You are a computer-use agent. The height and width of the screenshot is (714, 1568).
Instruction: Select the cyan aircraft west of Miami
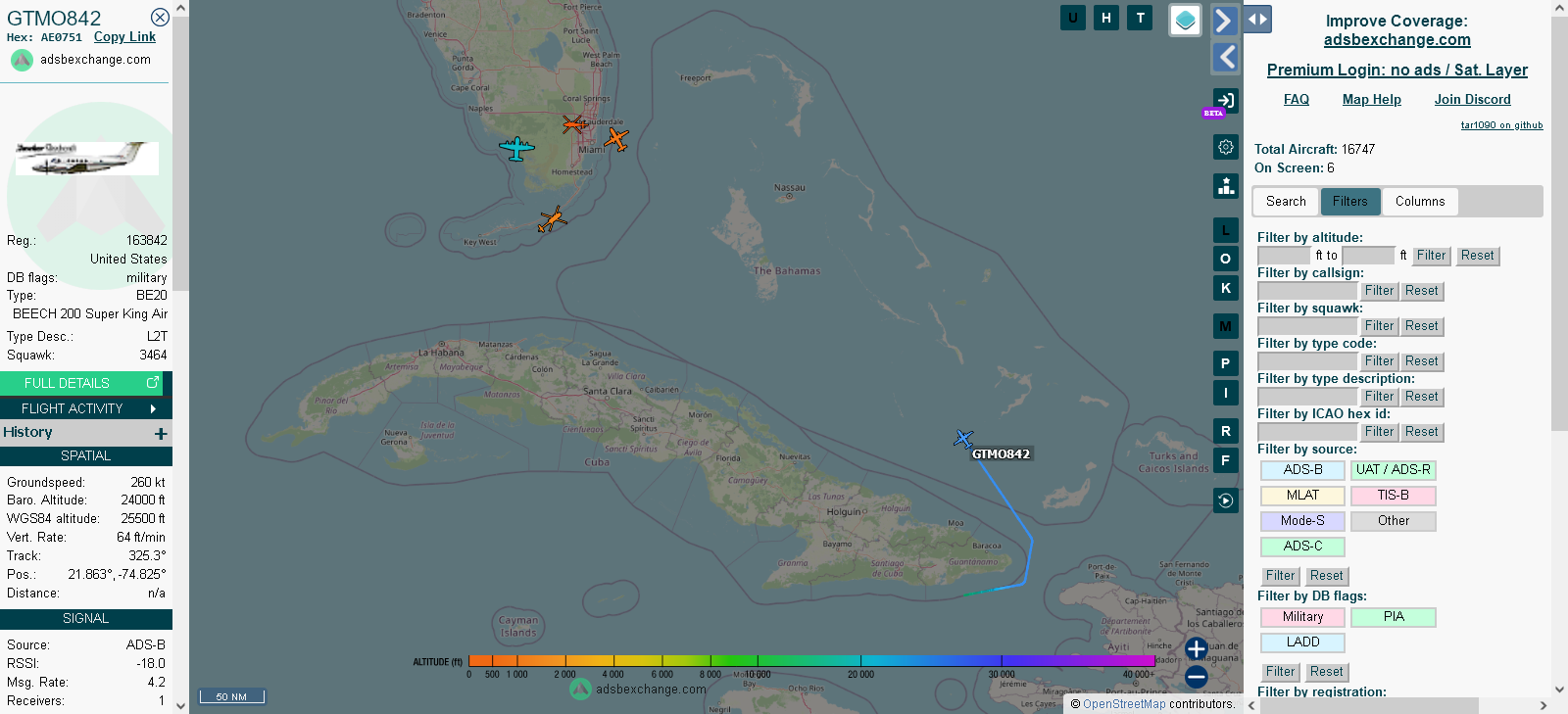(516, 149)
